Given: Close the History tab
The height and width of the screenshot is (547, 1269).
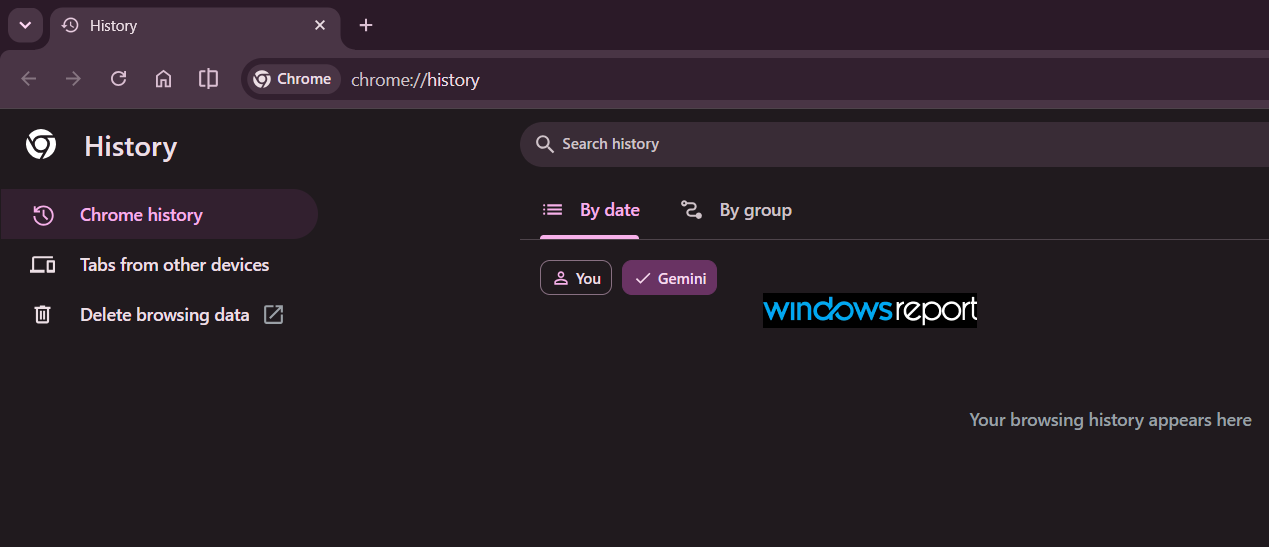Looking at the screenshot, I should pyautogui.click(x=320, y=25).
